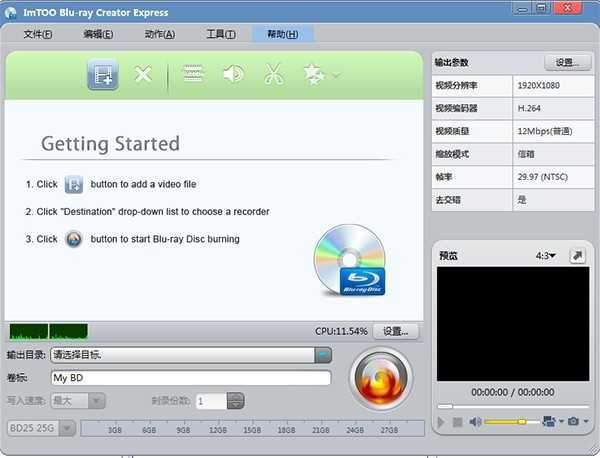The height and width of the screenshot is (458, 600).
Task: Click the add-video icon in Getting Started step 1
Action: pos(73,184)
